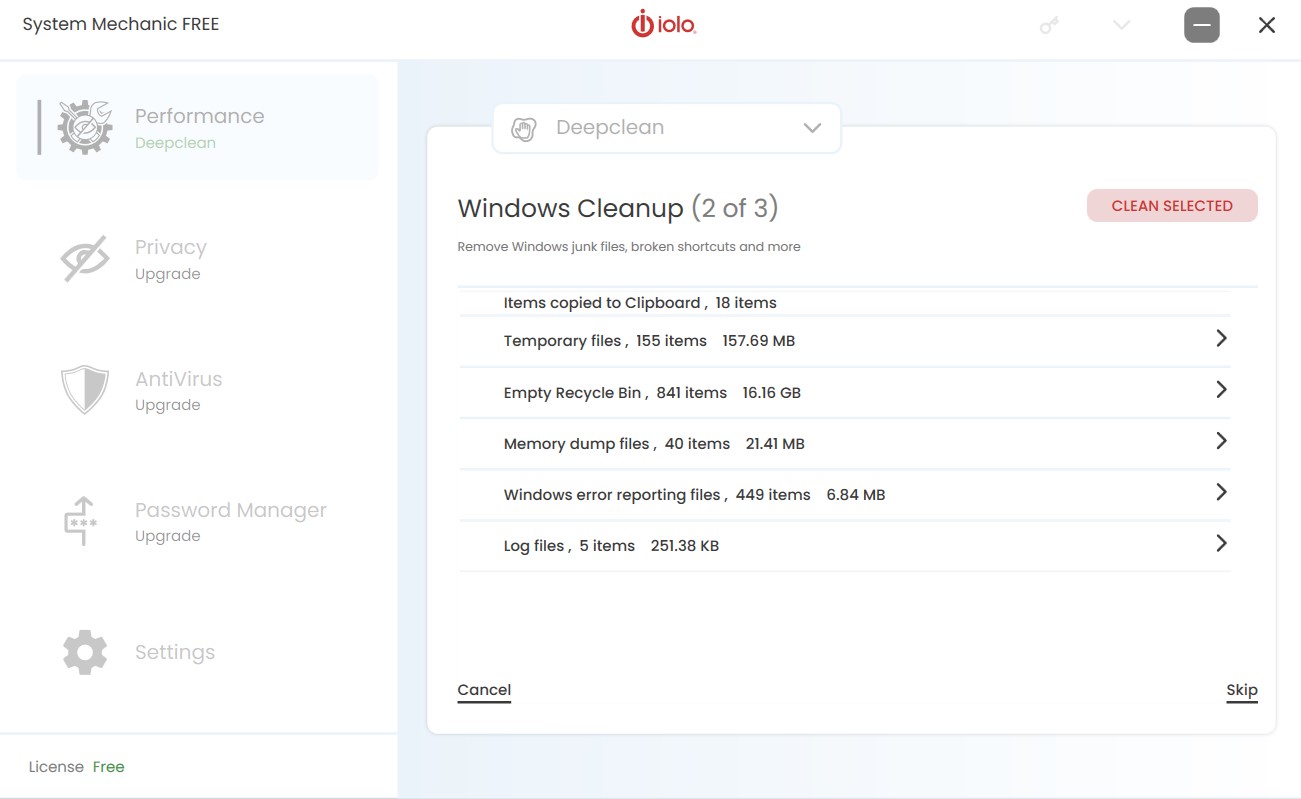Click the Privacy crossed-eye icon
Viewport: 1301px width, 799px height.
tap(85, 260)
